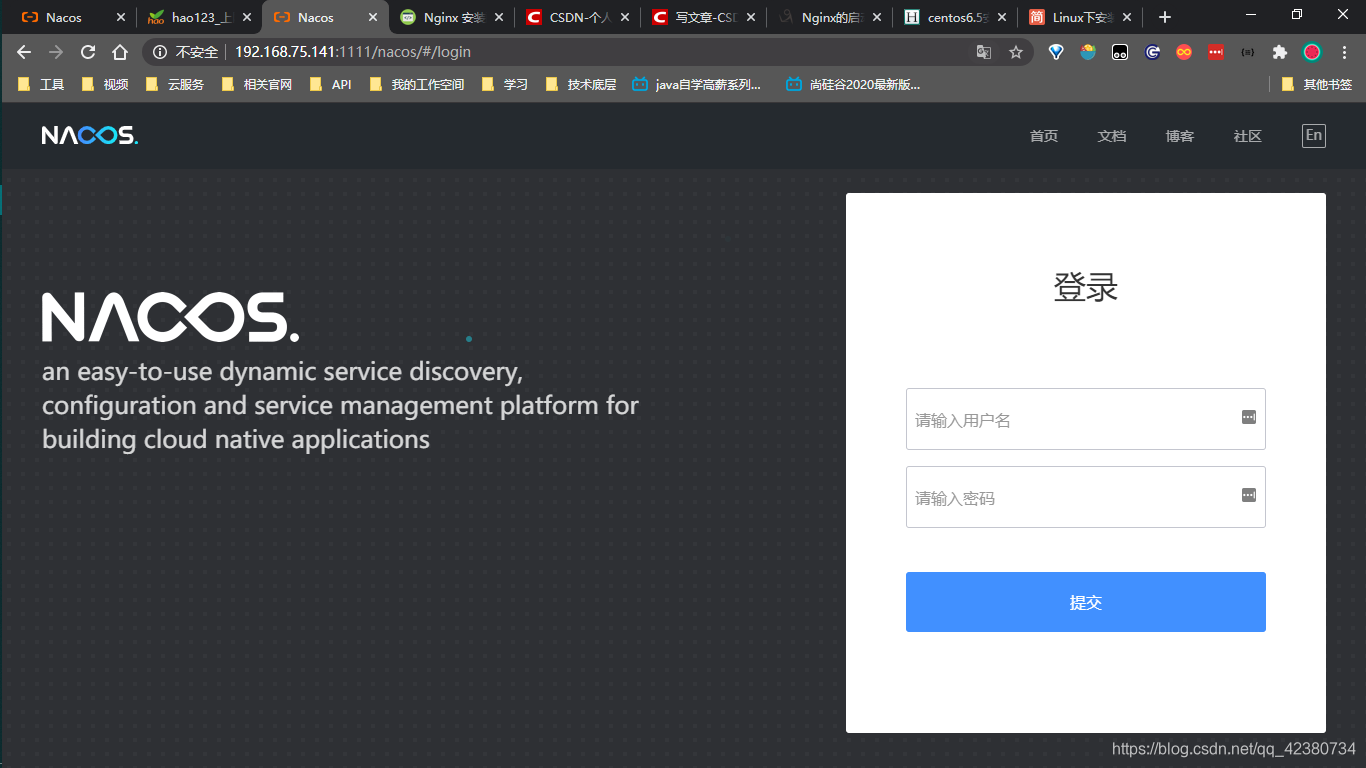Focus the 请输入密码 password field
Image resolution: width=1366 pixels, height=768 pixels.
coord(1086,497)
